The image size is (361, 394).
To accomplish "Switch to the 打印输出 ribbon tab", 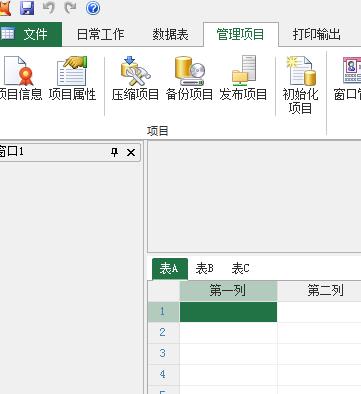I will (316, 34).
